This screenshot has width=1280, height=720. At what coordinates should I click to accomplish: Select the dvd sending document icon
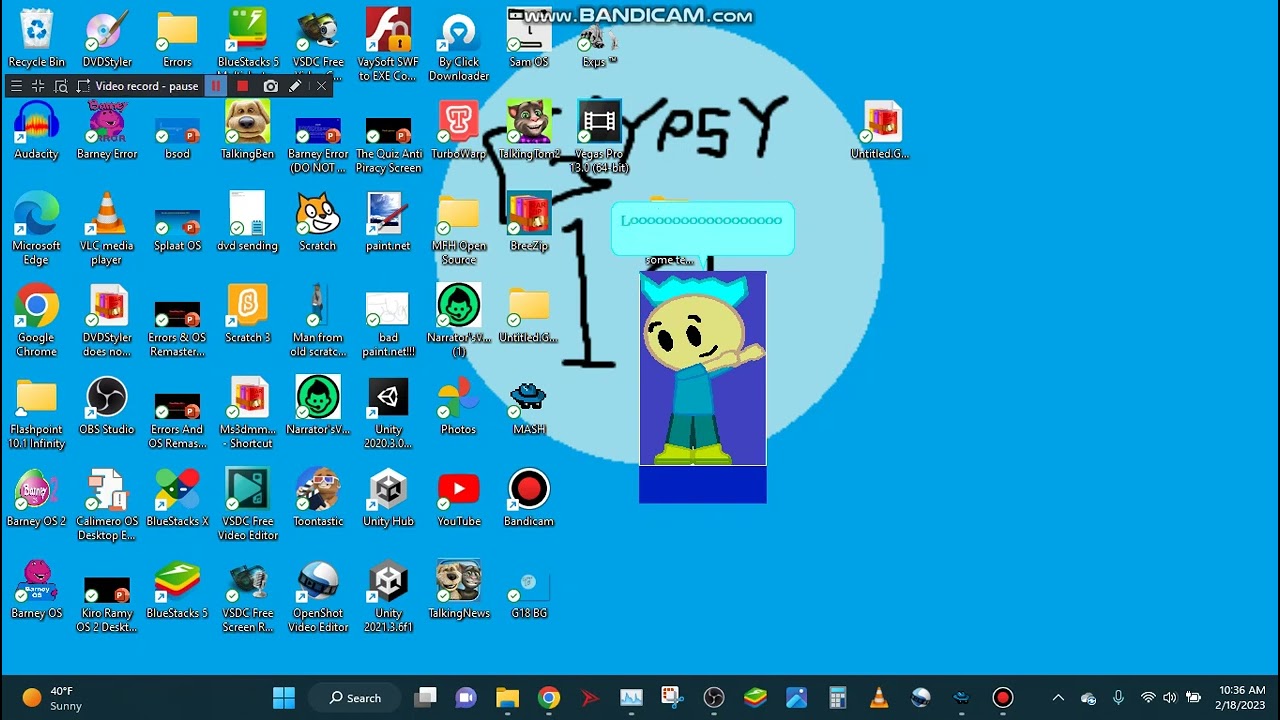click(248, 222)
